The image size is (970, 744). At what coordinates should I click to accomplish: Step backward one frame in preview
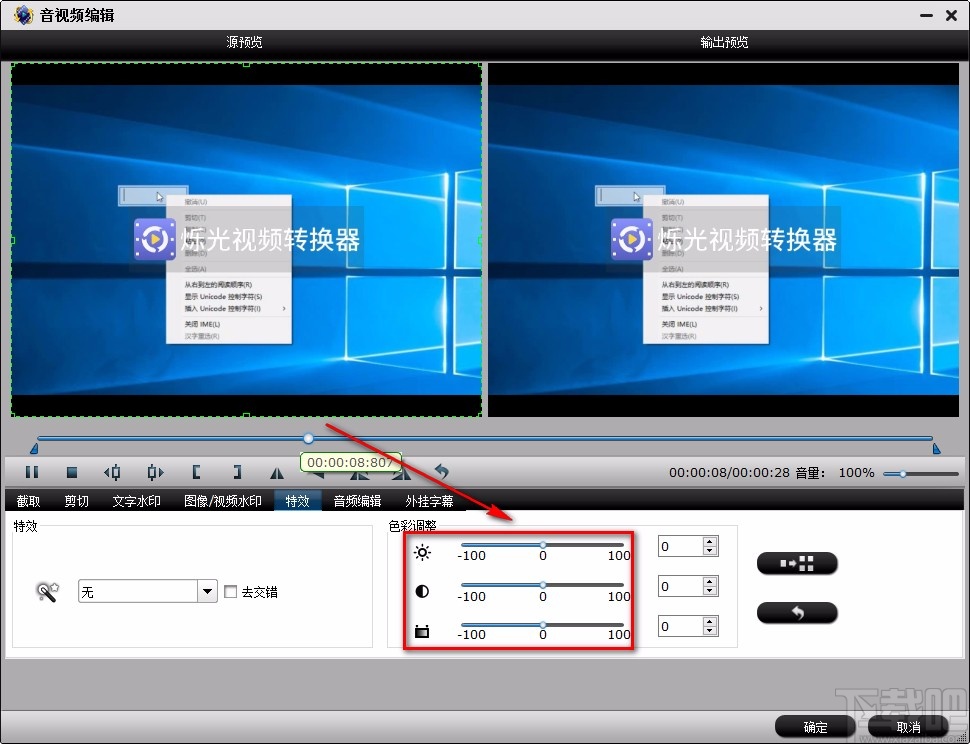pyautogui.click(x=112, y=471)
